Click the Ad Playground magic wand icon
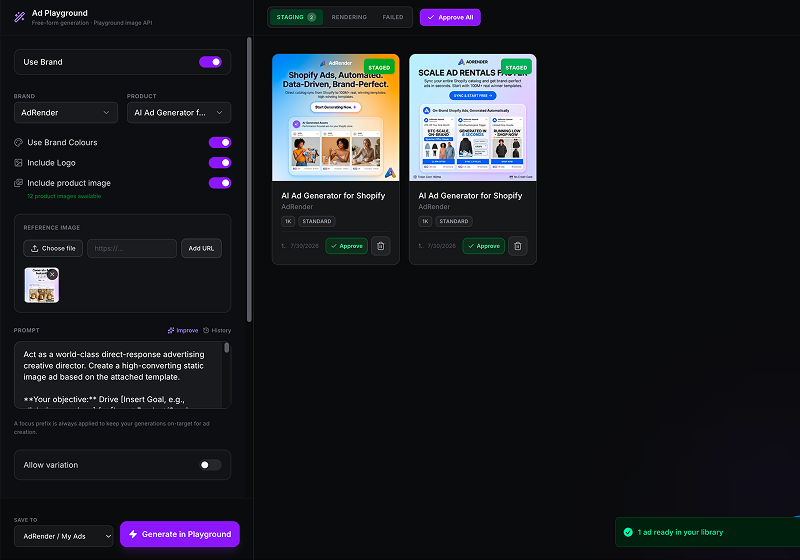Screen dimensions: 800x560 [19, 17]
